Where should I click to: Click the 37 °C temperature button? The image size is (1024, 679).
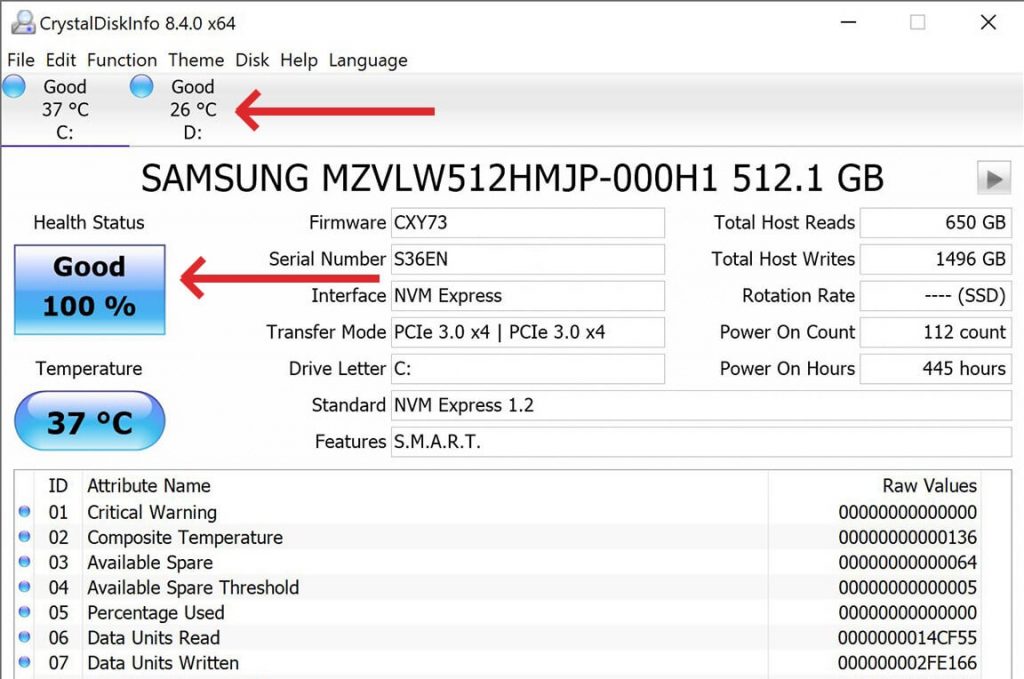coord(90,421)
